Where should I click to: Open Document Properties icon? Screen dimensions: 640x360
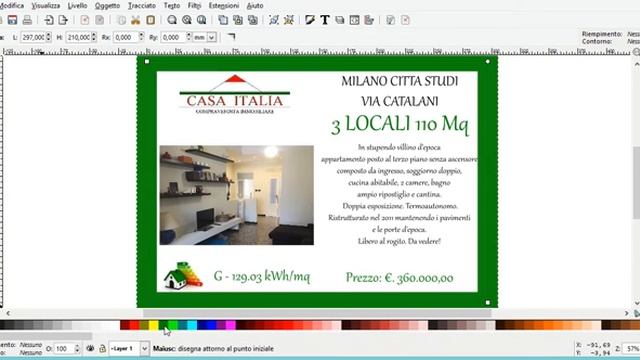[405, 20]
